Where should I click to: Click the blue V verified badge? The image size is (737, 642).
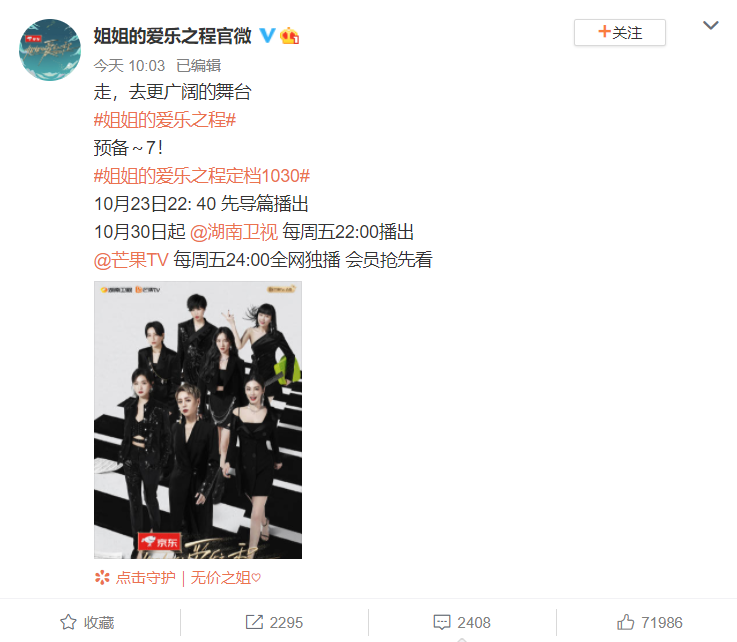(x=267, y=35)
